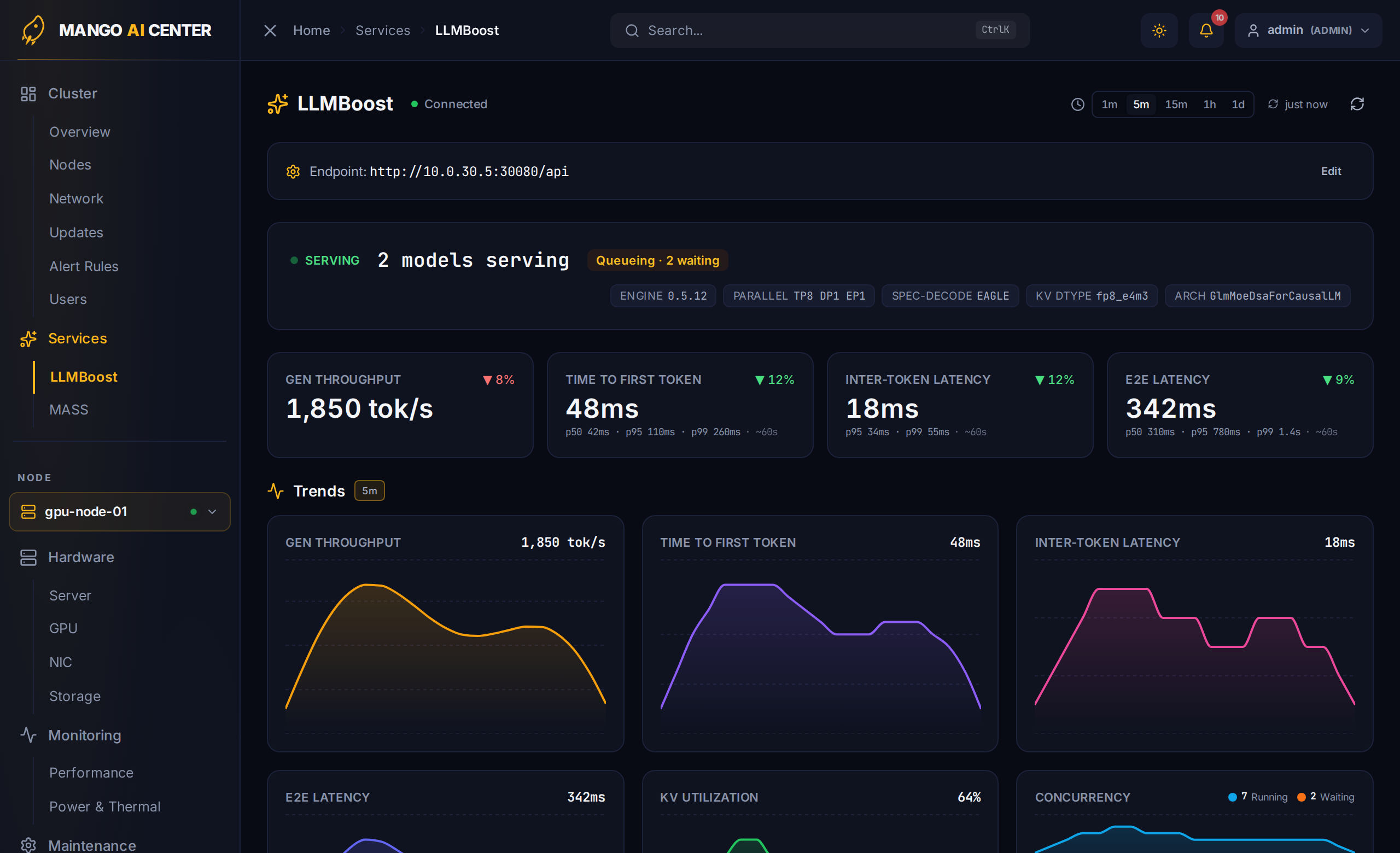Focus the Search input field
This screenshot has height=853, width=1400.
coord(819,31)
